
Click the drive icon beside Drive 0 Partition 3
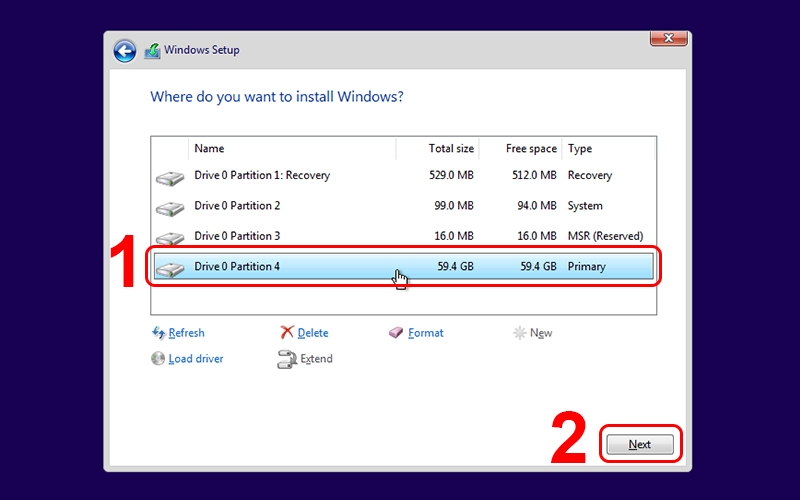click(x=170, y=238)
